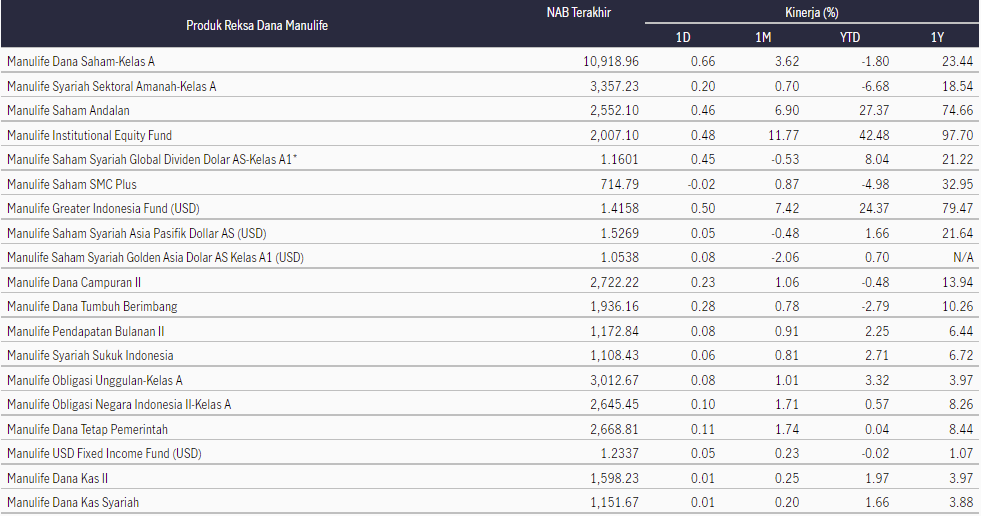The width and height of the screenshot is (981, 516).
Task: Open Manulife Saham Andalan fund
Action: point(68,111)
